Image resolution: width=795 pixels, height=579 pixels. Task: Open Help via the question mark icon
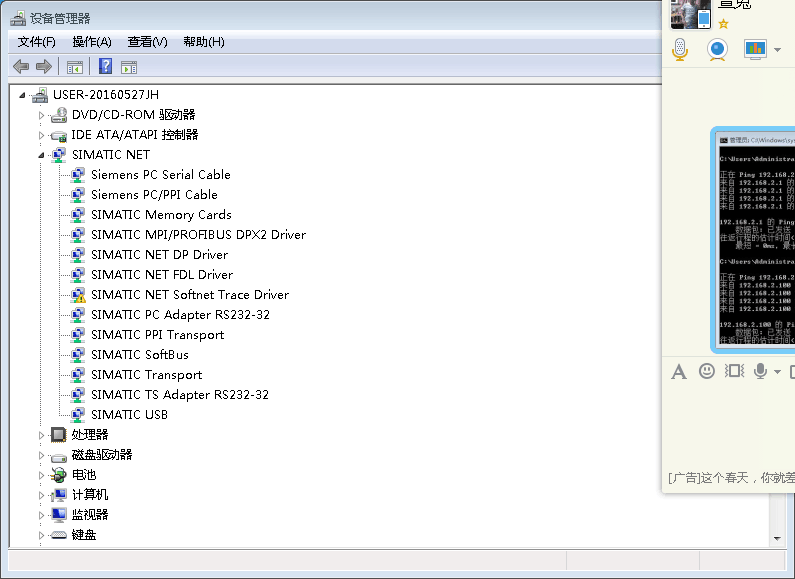[105, 66]
